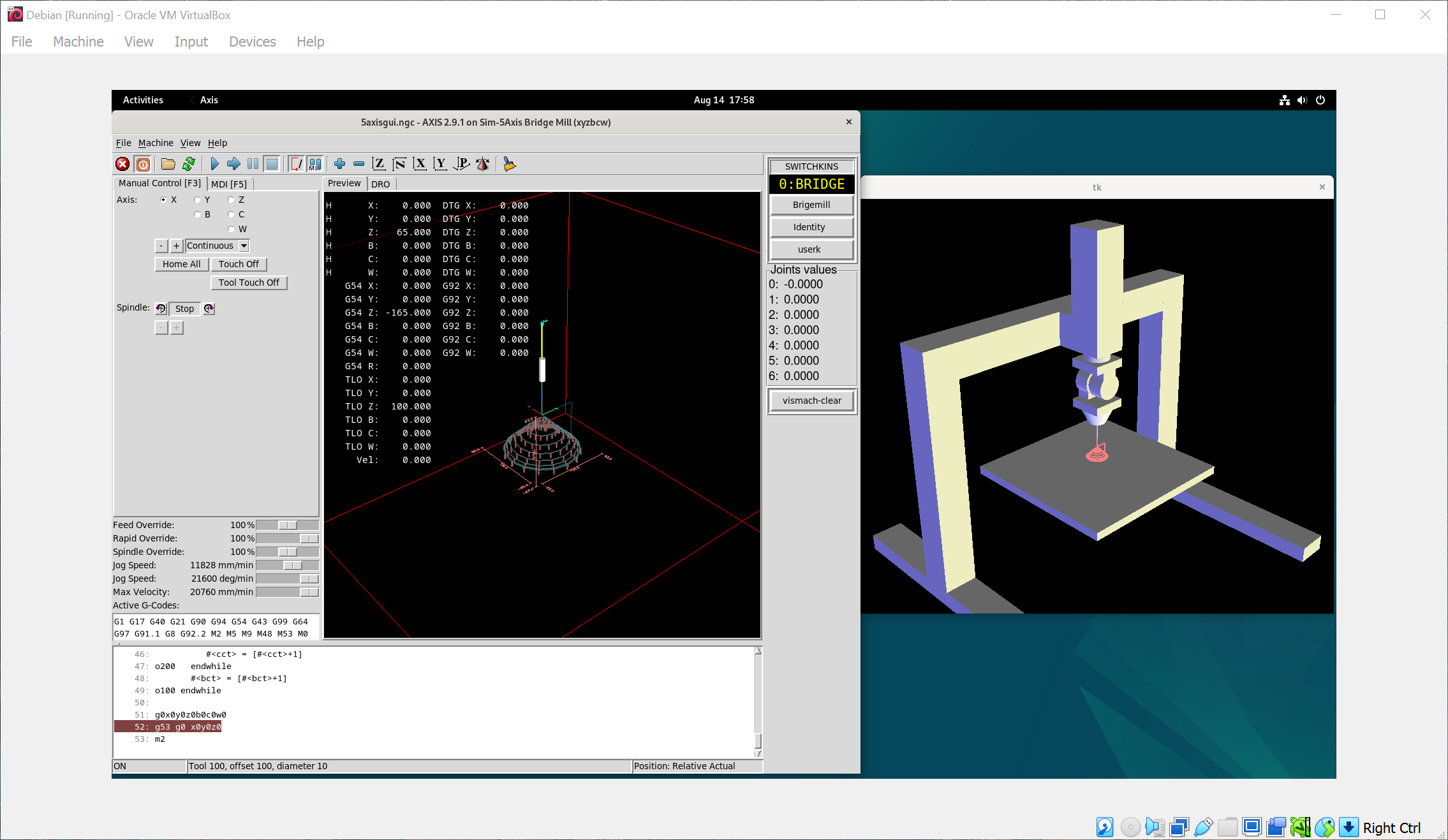
Task: Execute next line with step arrow
Action: [233, 165]
